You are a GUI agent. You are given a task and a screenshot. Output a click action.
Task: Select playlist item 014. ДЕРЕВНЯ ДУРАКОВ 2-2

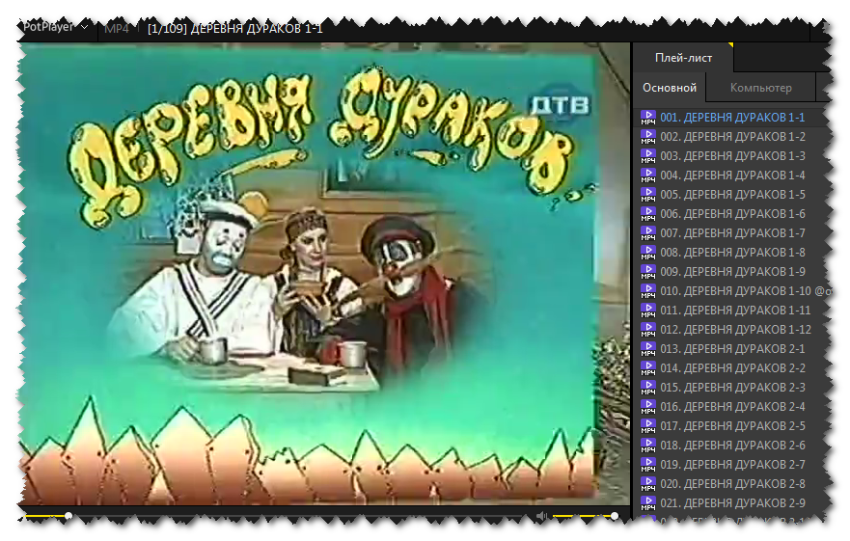click(732, 368)
